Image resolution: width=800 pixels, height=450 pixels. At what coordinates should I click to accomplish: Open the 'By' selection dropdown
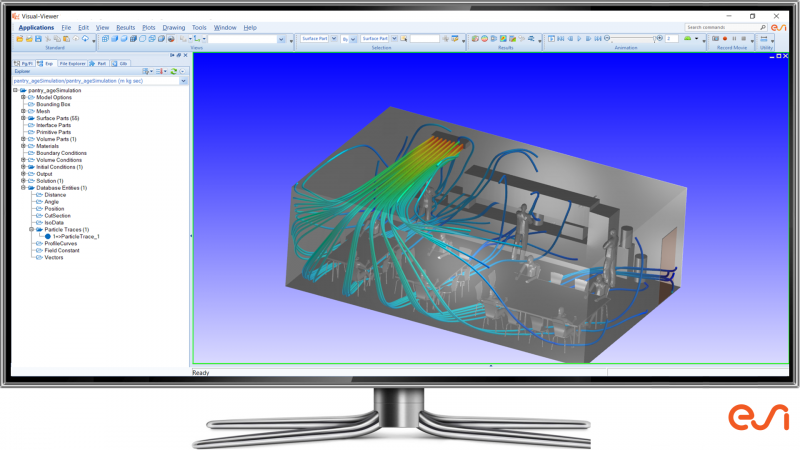point(353,39)
